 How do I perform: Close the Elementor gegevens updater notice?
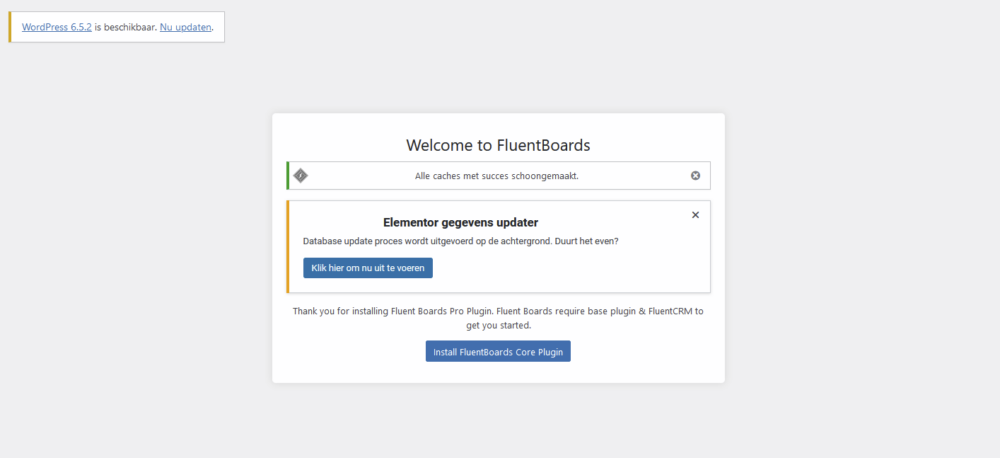point(695,215)
